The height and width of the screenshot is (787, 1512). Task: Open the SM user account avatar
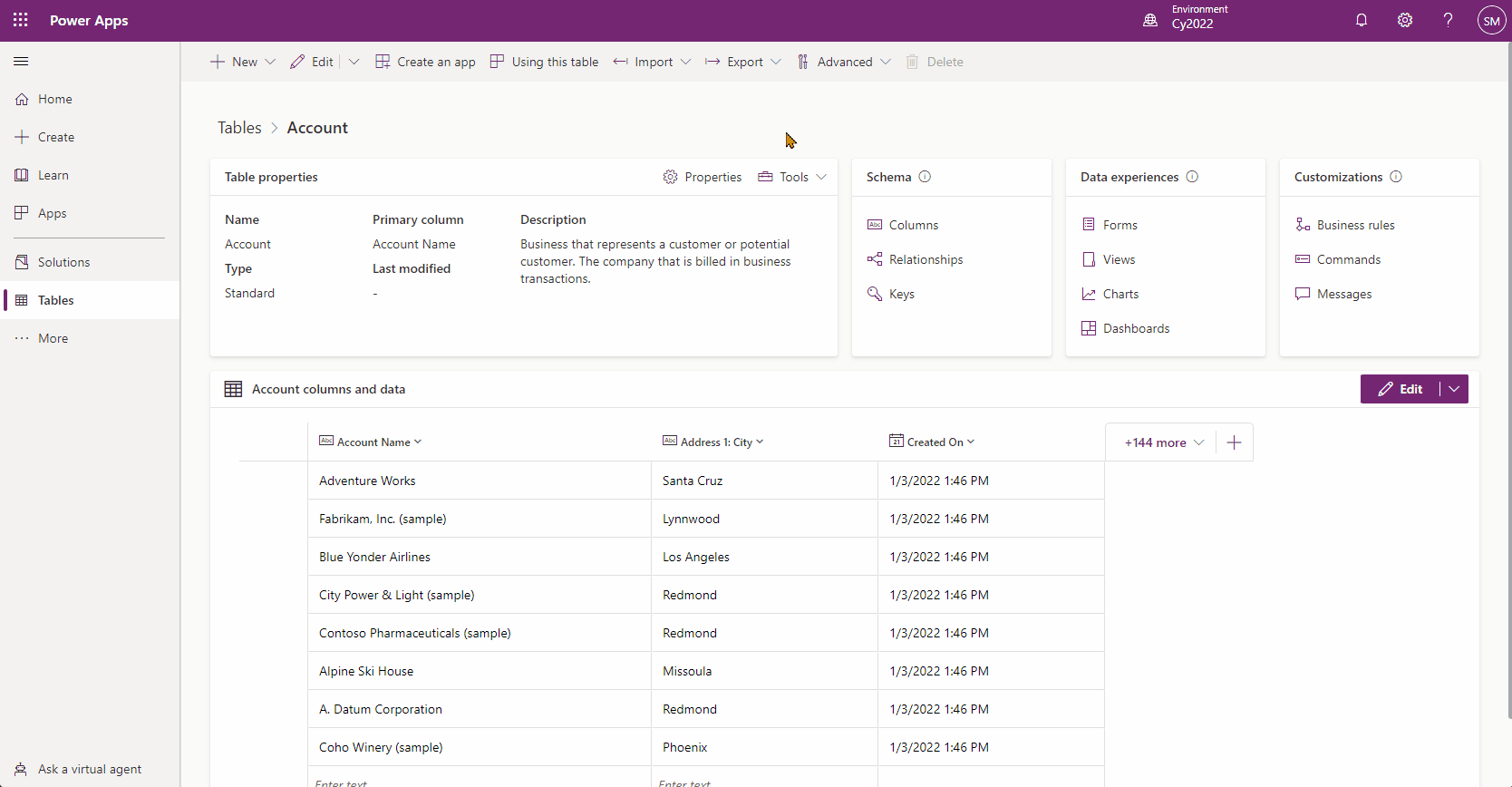[x=1491, y=20]
